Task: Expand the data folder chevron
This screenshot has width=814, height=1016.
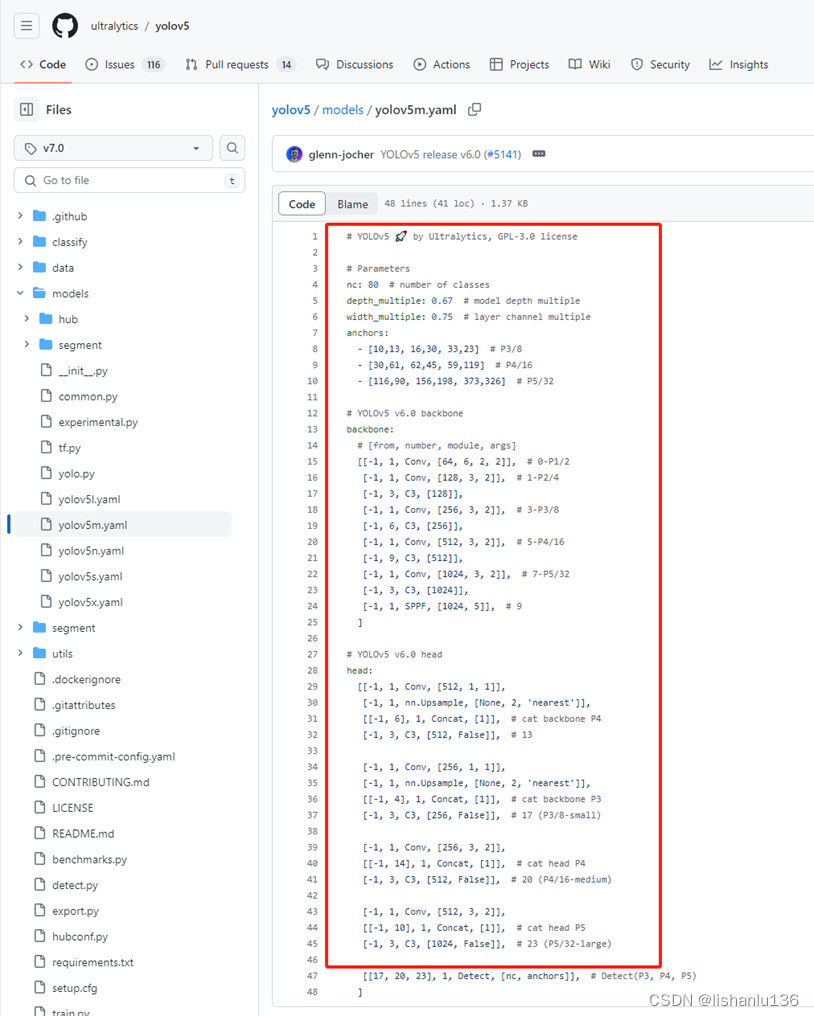Action: pyautogui.click(x=20, y=267)
